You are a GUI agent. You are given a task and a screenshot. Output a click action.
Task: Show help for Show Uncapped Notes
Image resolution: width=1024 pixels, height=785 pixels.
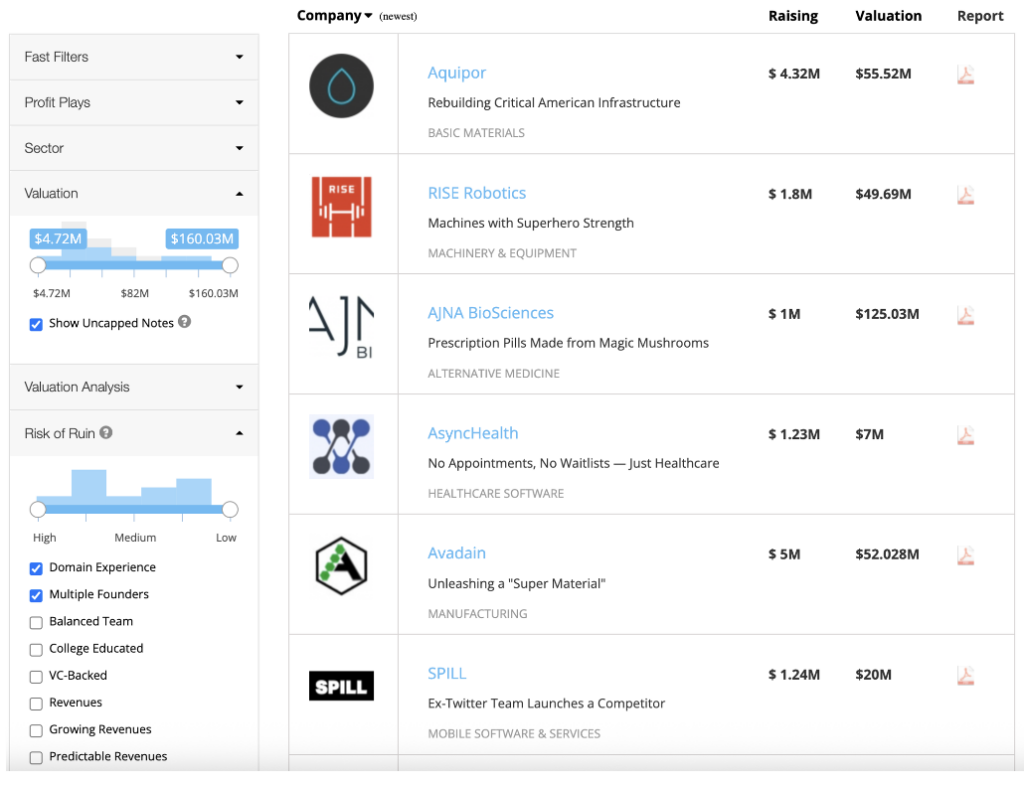click(185, 321)
